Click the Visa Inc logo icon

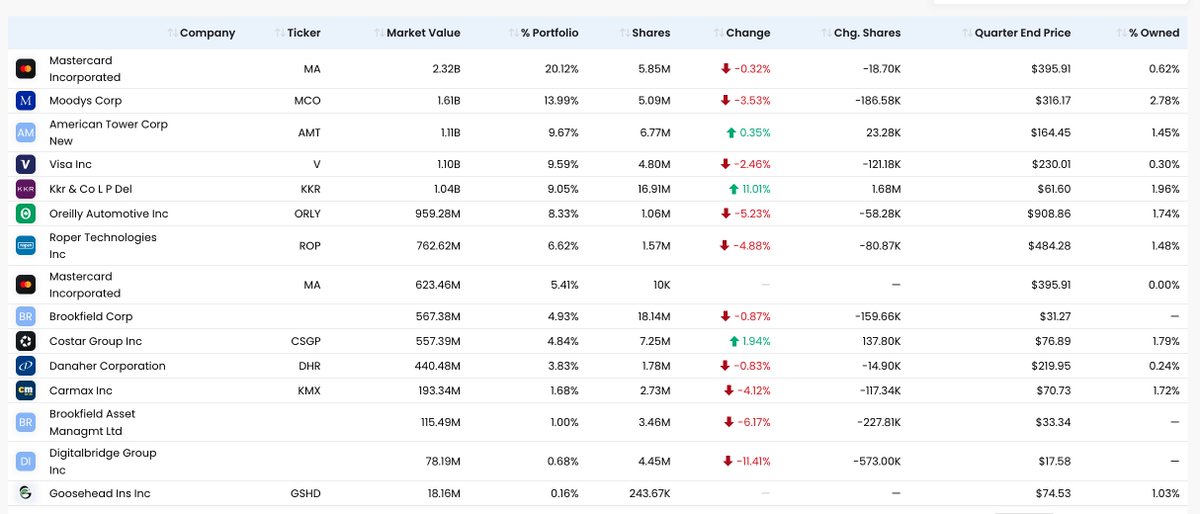(26, 164)
